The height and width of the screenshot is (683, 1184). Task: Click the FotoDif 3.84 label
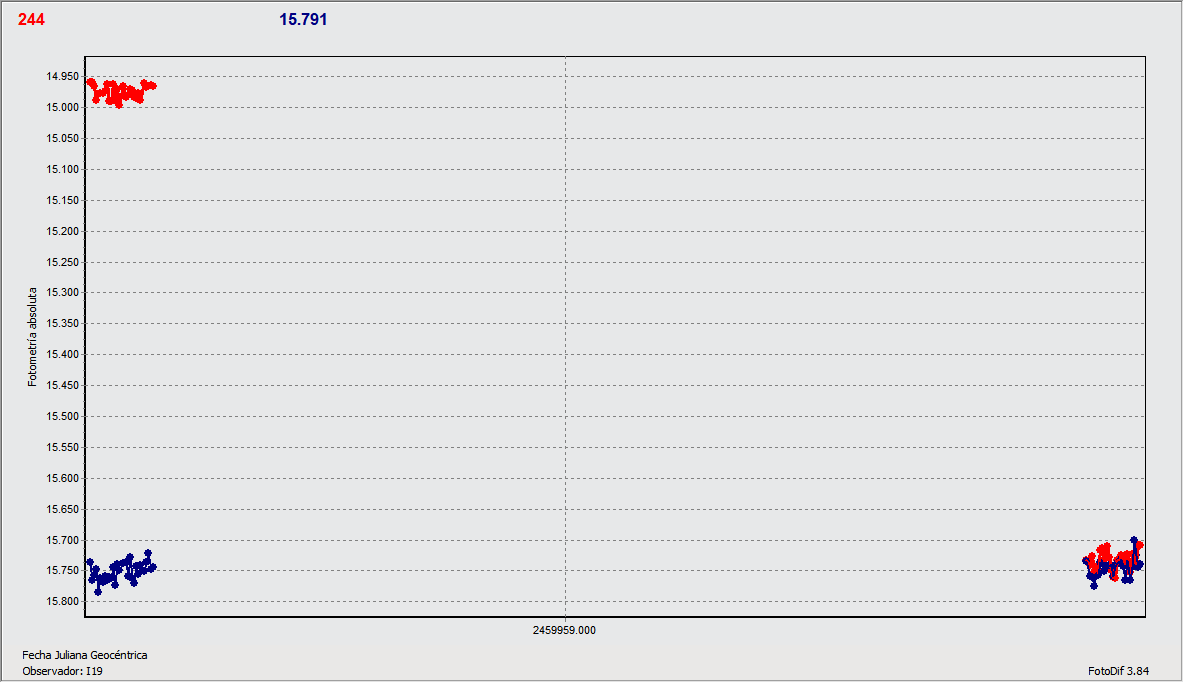[1119, 671]
